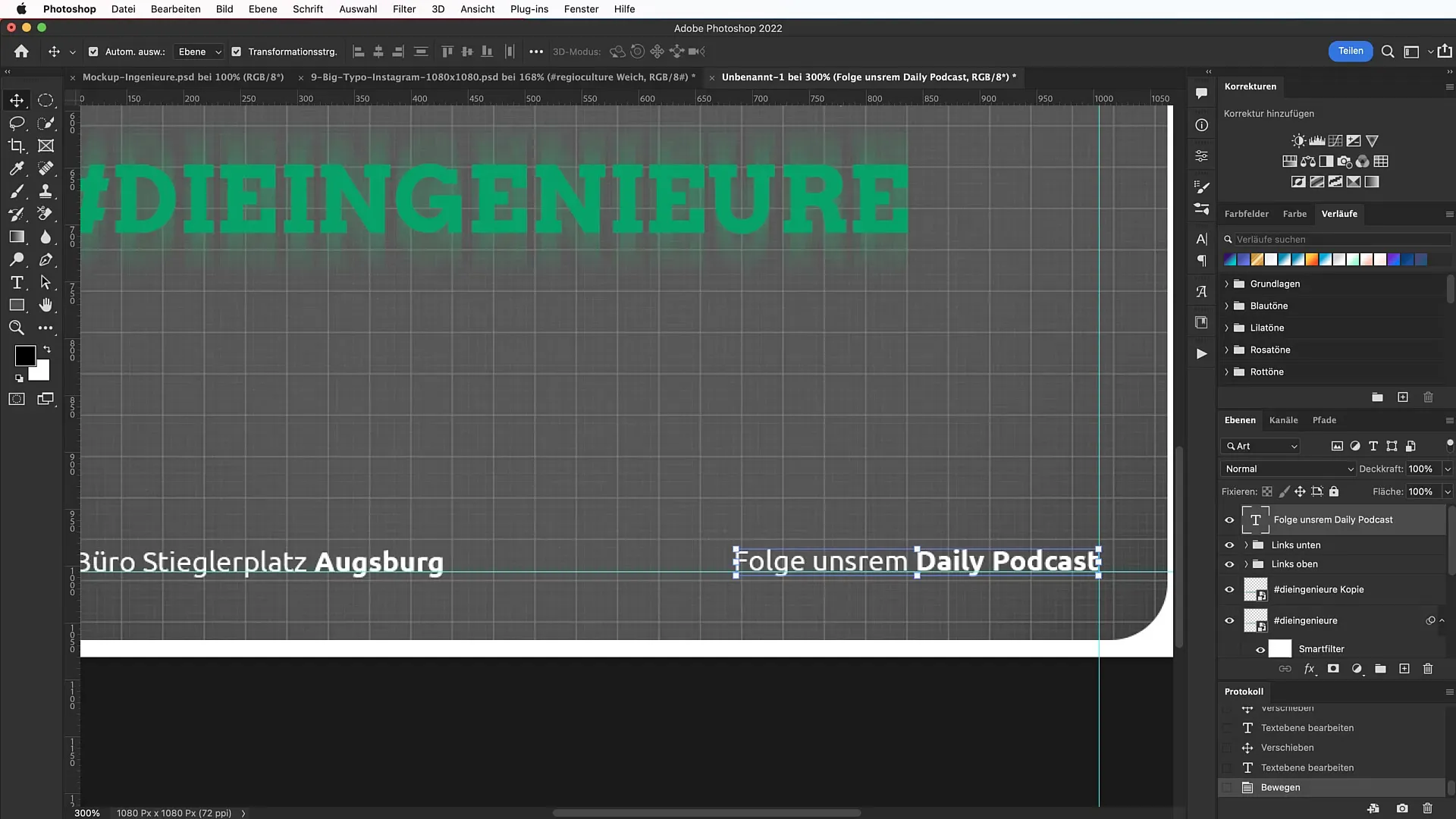Image resolution: width=1456 pixels, height=819 pixels.
Task: Open the Filter menu in menu bar
Action: 404,9
